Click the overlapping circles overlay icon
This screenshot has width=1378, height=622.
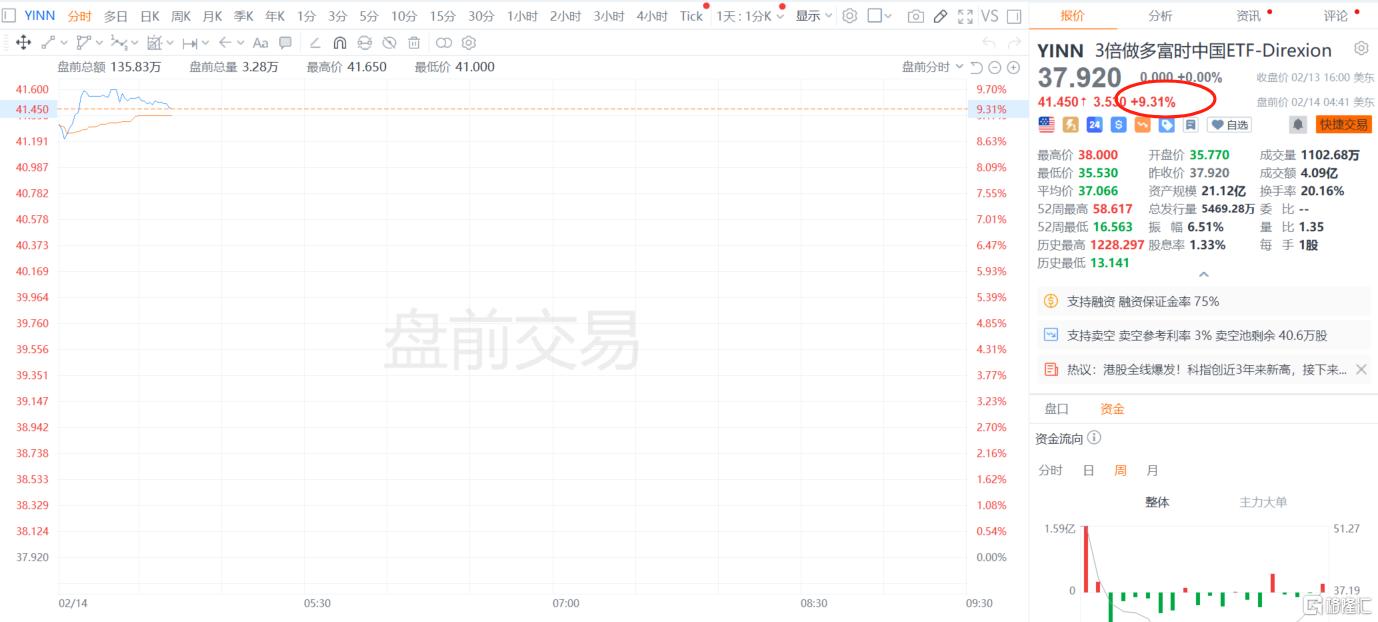444,43
